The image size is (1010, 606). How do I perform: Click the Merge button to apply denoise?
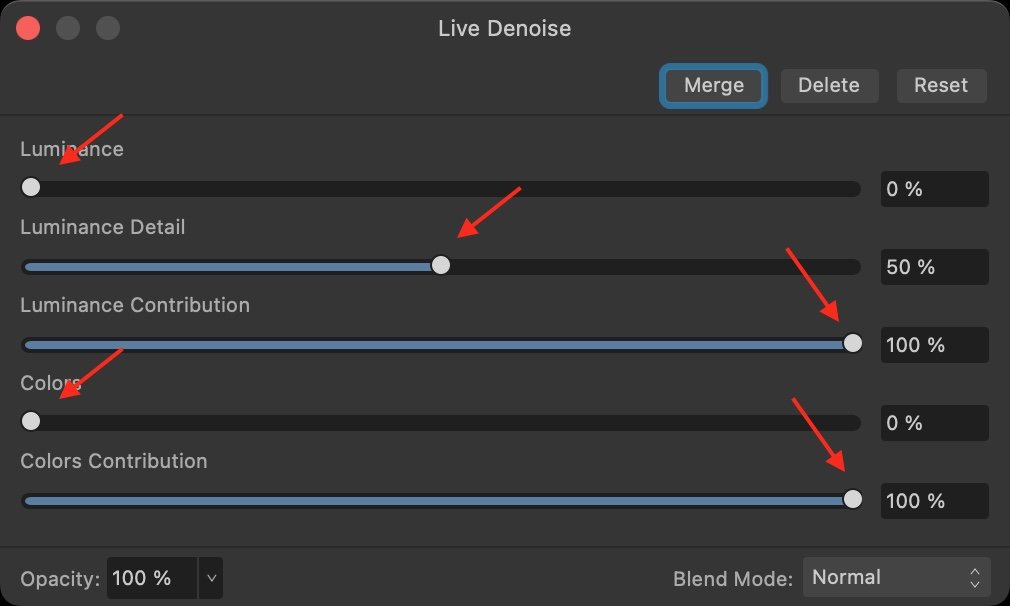[x=712, y=85]
